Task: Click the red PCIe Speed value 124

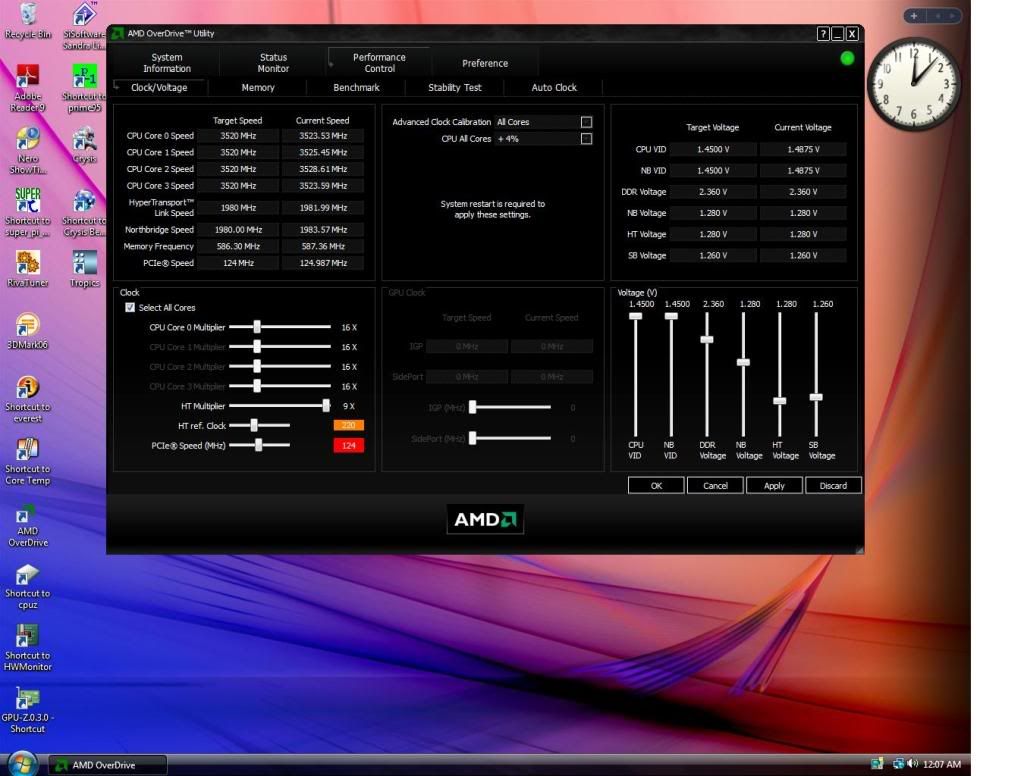Action: 349,445
